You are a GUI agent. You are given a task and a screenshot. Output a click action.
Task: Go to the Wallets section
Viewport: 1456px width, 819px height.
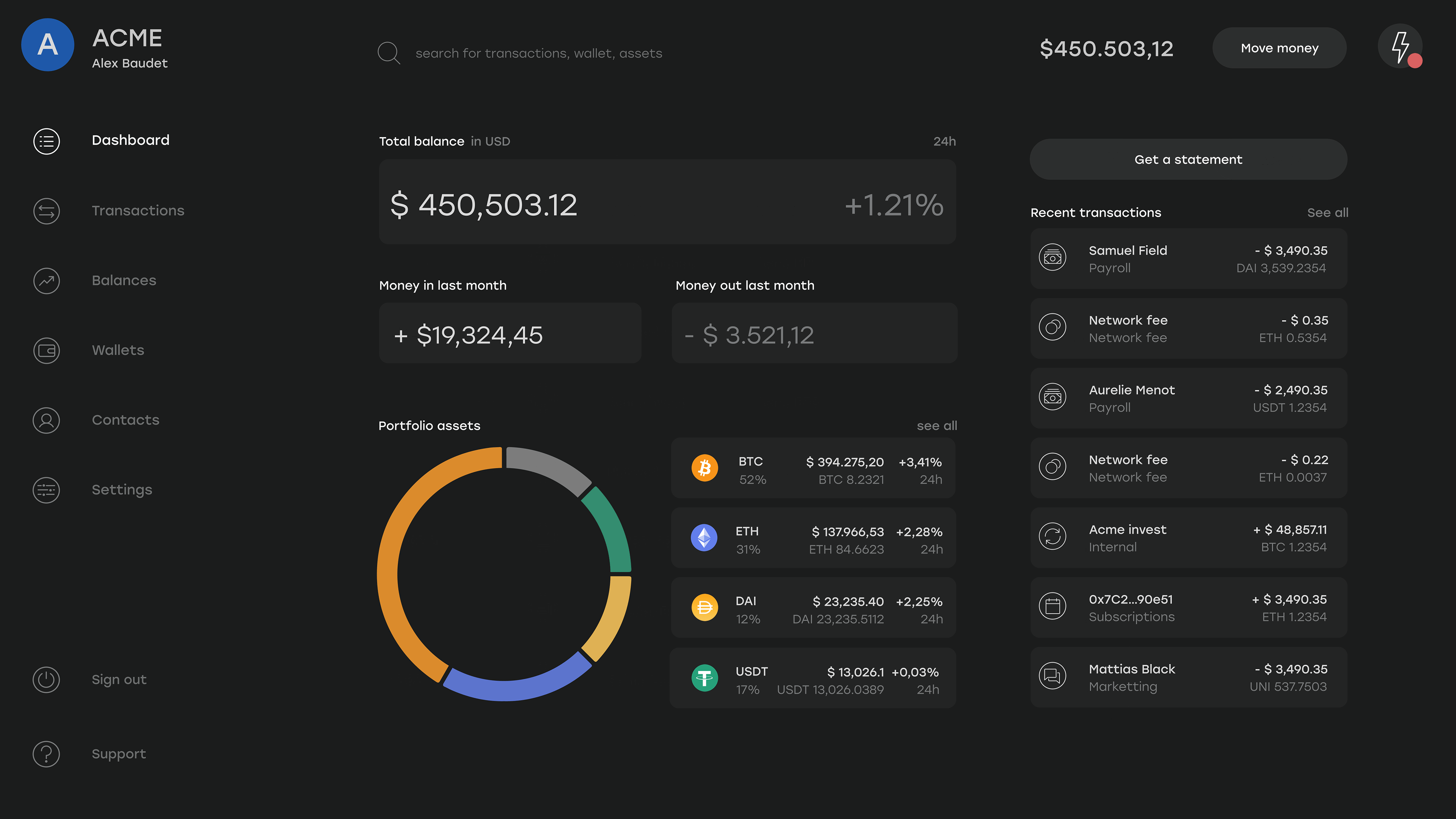tap(118, 350)
